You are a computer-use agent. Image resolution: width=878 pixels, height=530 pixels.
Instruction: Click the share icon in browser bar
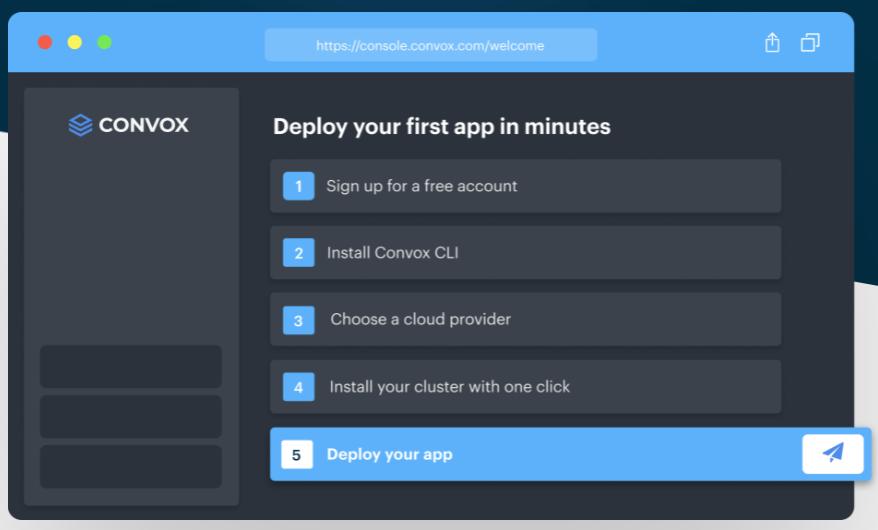pos(772,43)
